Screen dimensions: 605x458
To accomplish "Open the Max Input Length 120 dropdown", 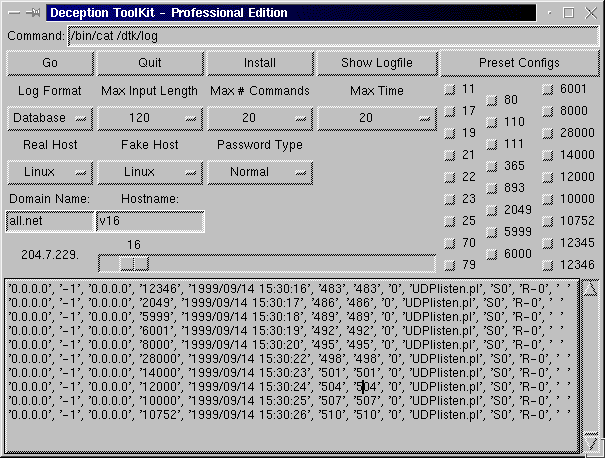I will [150, 118].
